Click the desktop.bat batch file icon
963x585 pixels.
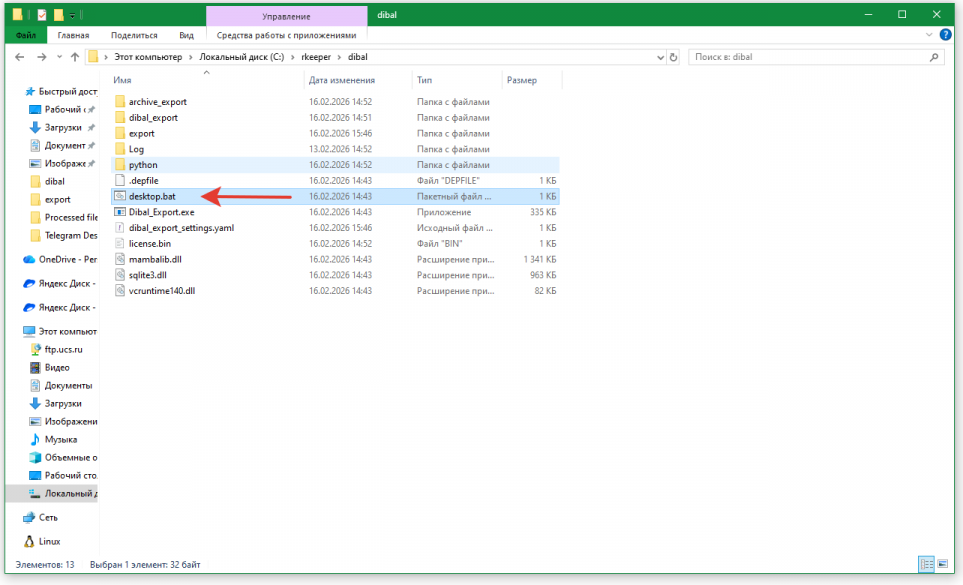pos(120,196)
